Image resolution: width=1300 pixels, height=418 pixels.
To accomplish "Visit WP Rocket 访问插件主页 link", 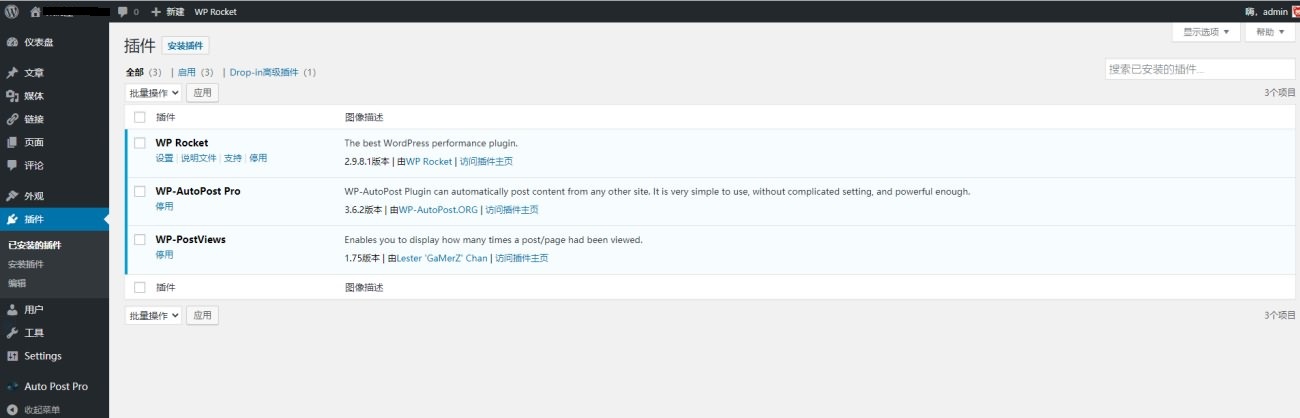I will (x=486, y=161).
